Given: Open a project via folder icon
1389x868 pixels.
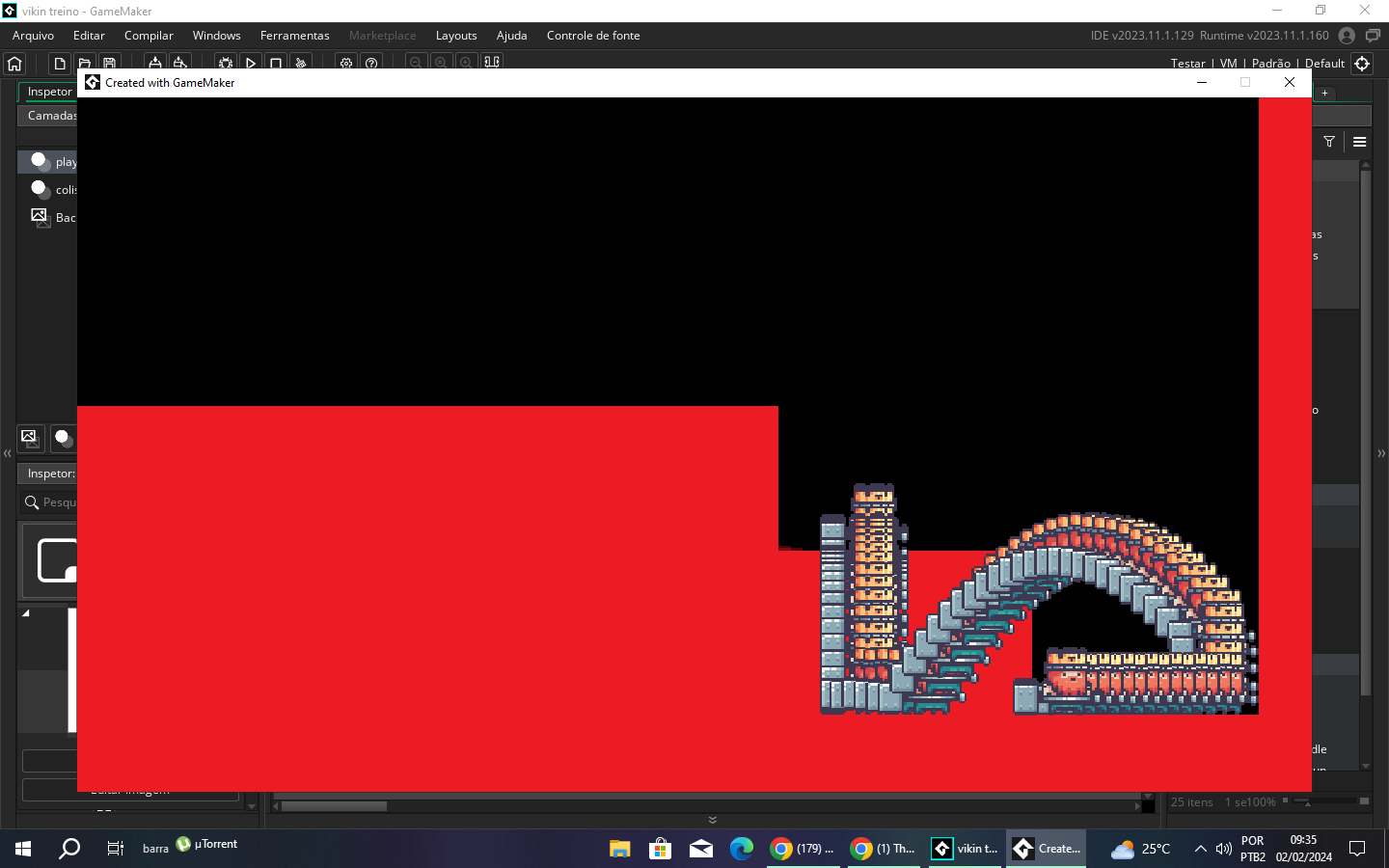Looking at the screenshot, I should (85, 64).
